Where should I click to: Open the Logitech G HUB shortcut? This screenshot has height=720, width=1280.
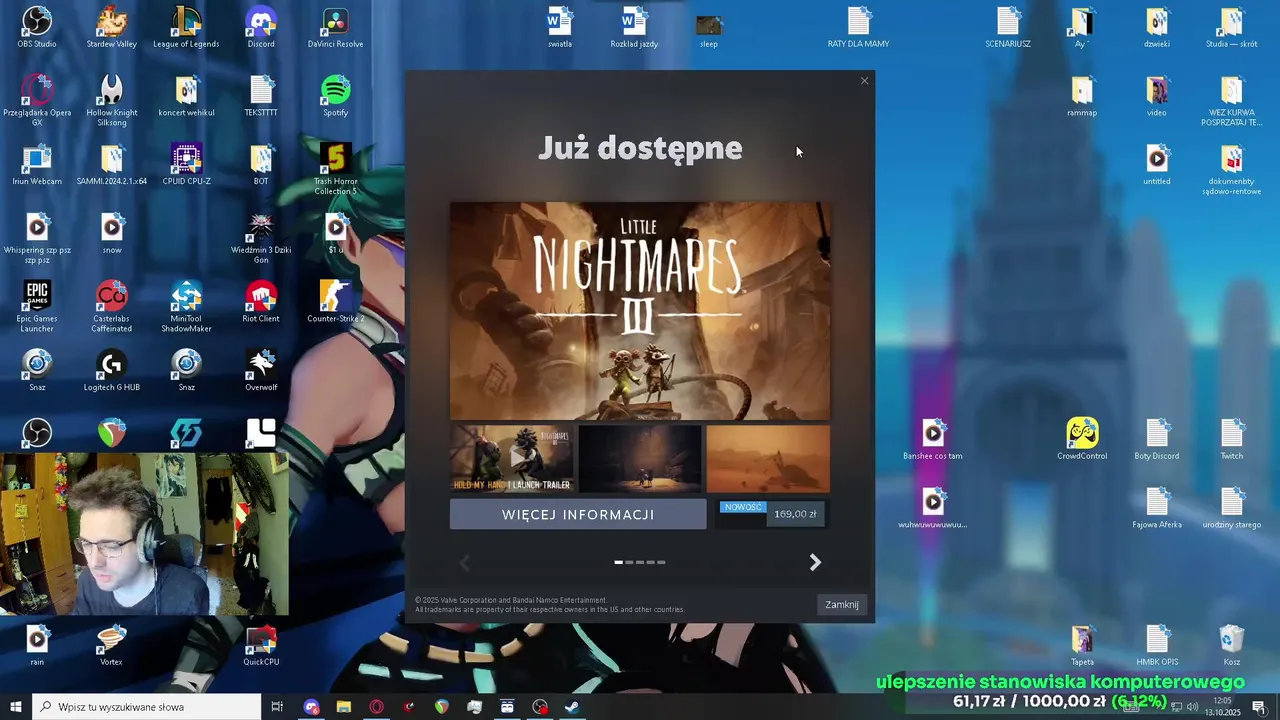tap(111, 370)
